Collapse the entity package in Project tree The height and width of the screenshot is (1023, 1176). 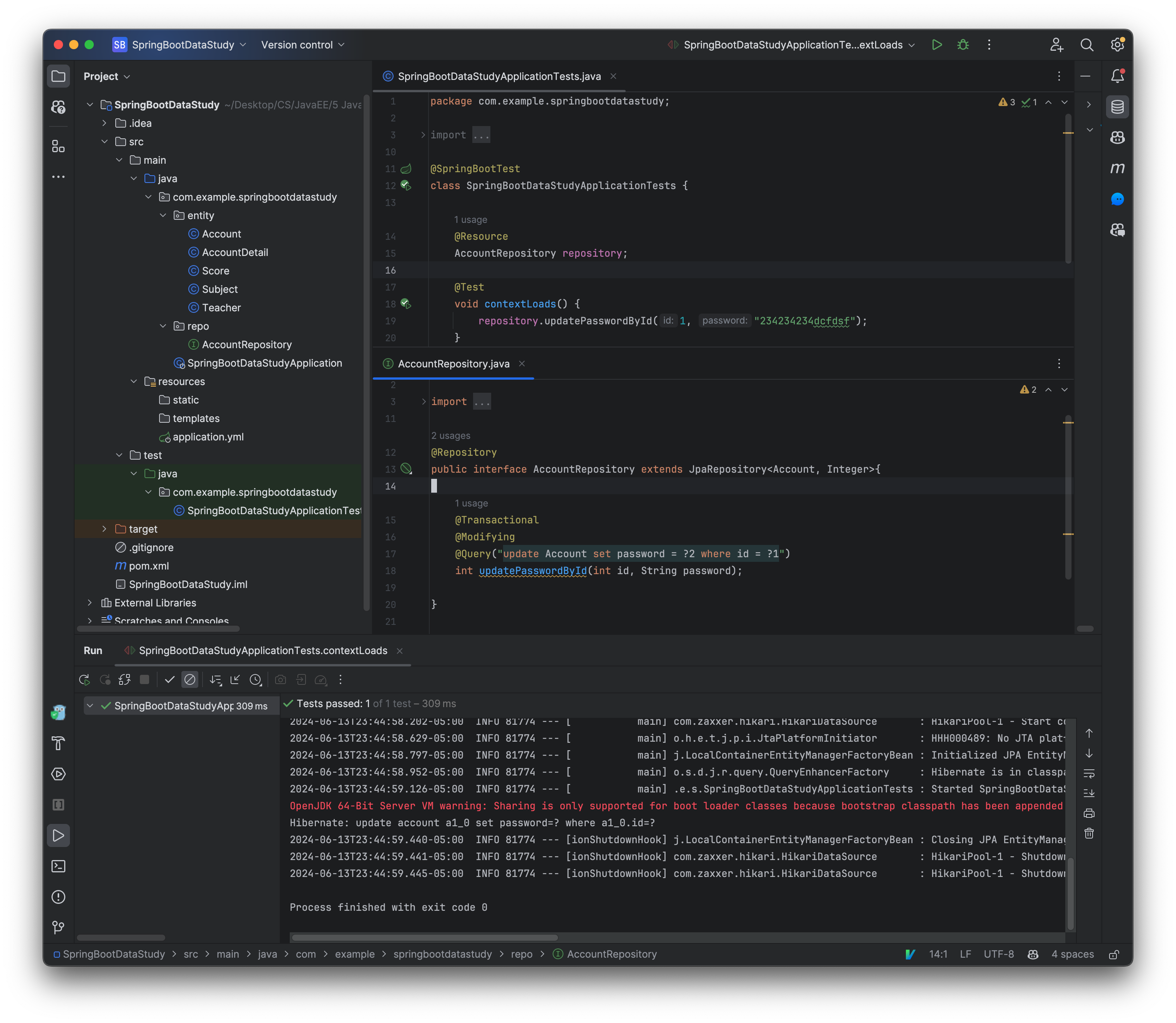[164, 215]
